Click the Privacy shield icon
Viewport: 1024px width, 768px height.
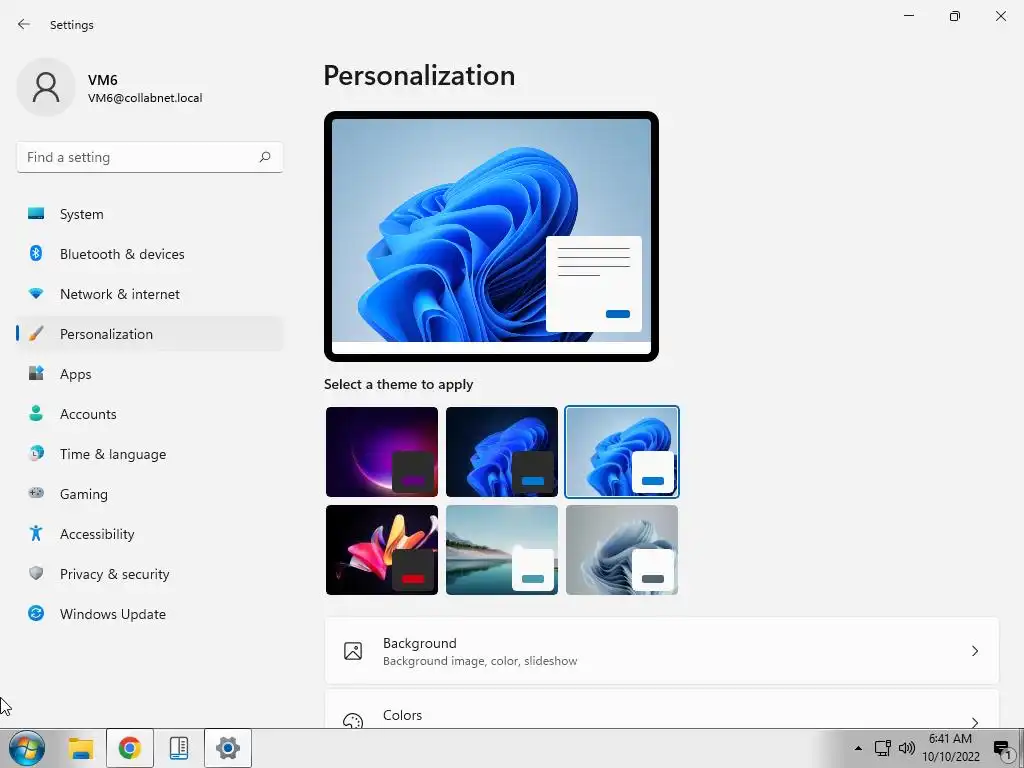pos(36,573)
